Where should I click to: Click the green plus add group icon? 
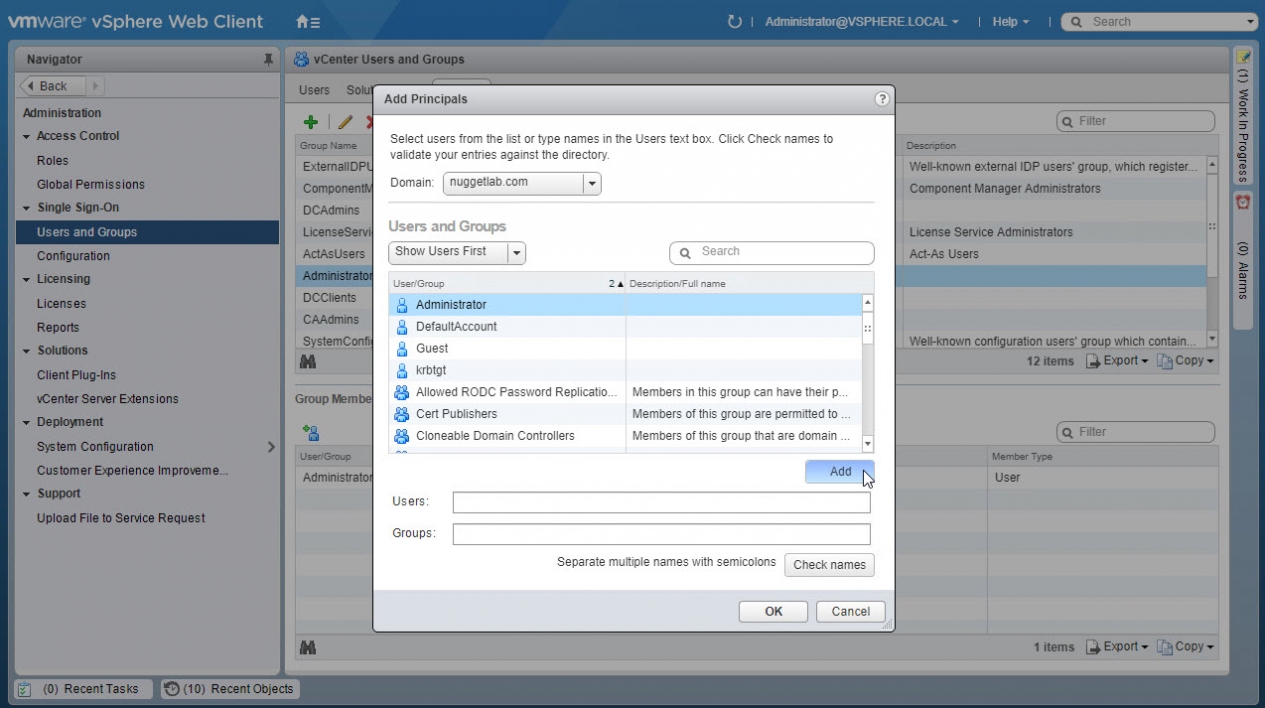point(311,122)
